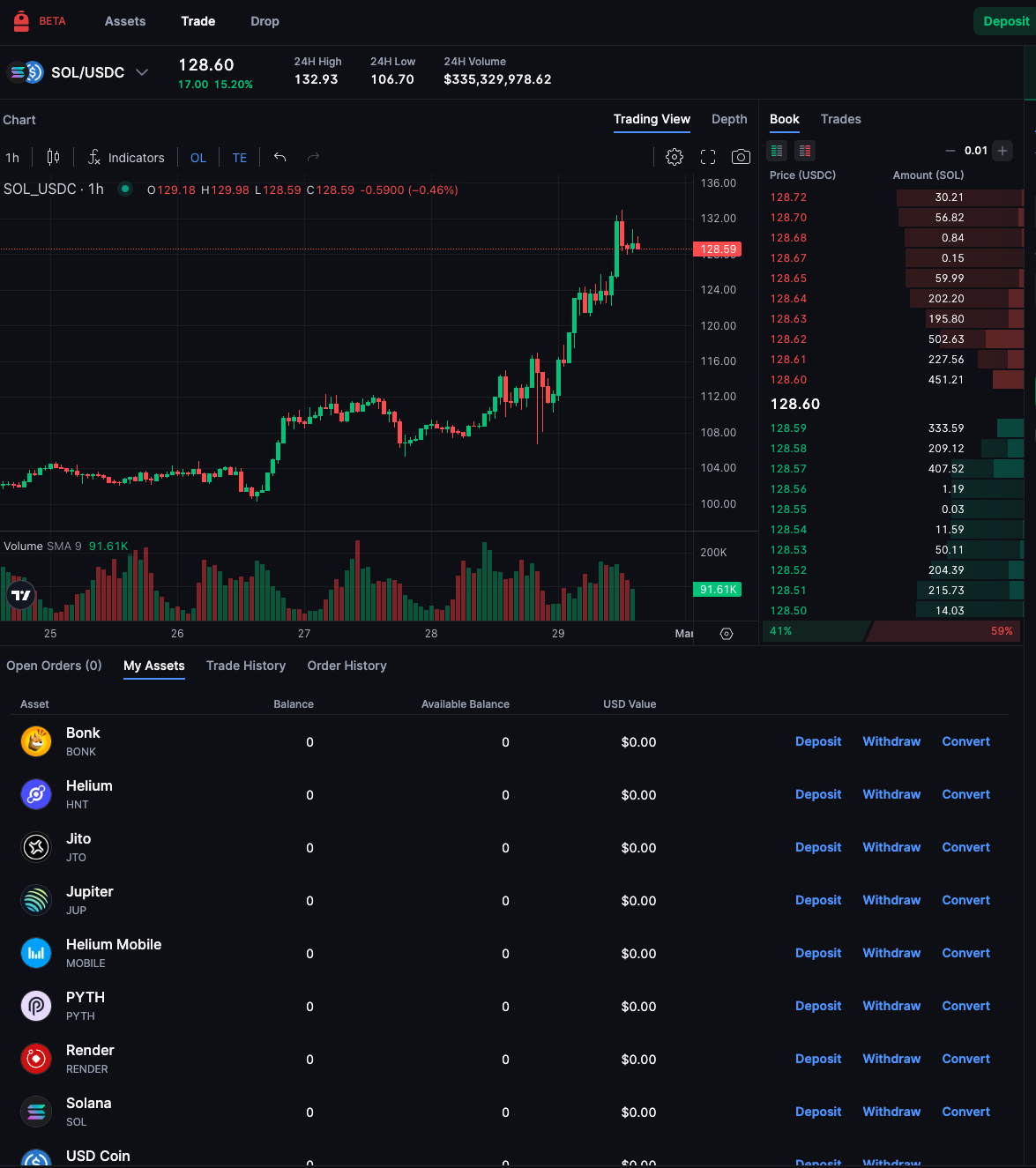Open chart settings gear
The image size is (1036, 1168).
(675, 157)
